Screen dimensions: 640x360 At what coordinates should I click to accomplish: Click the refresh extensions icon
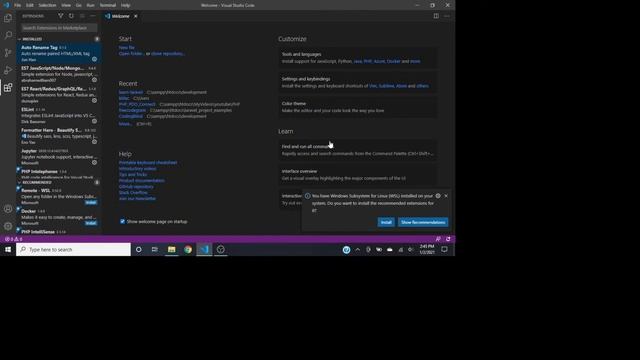click(x=71, y=16)
